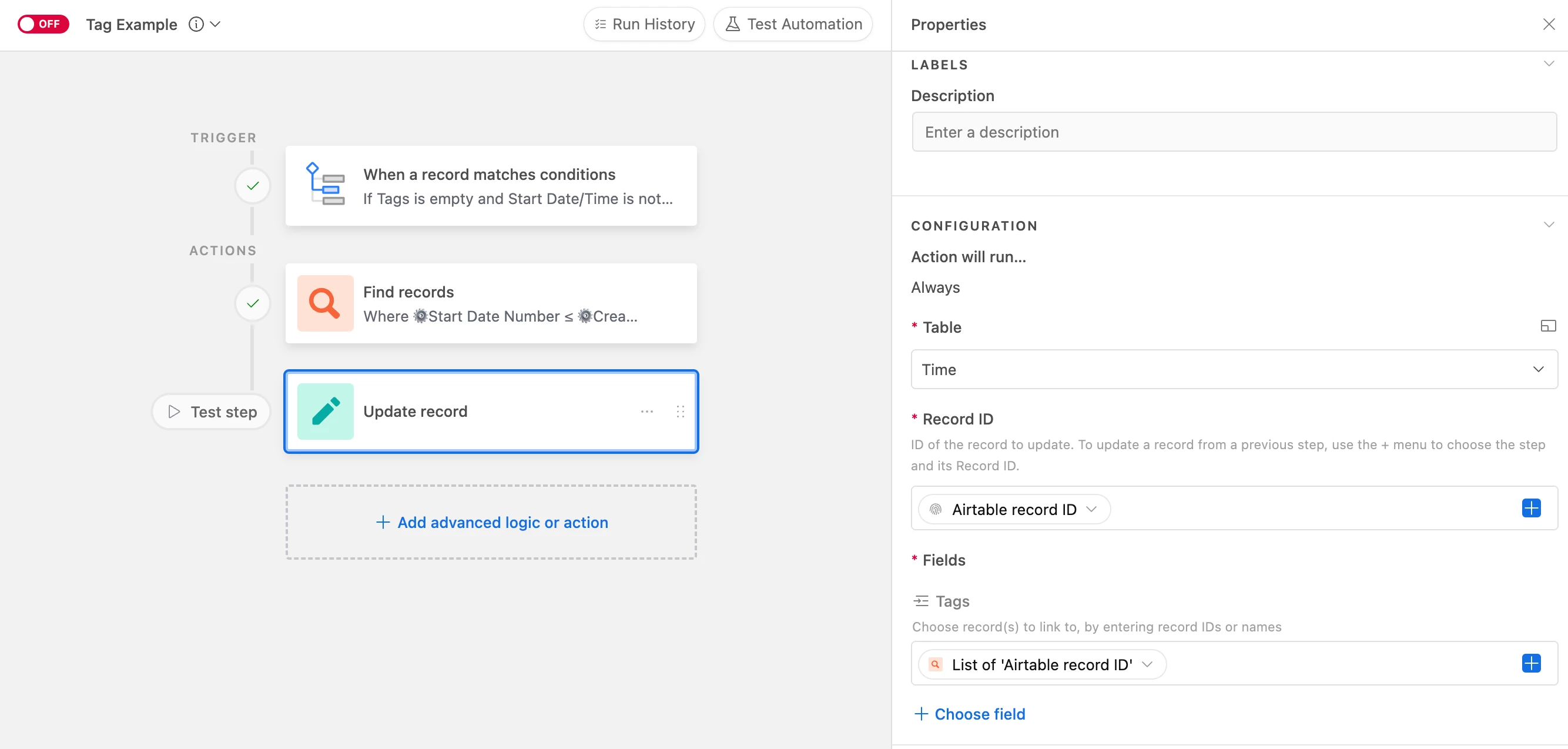Click the Find records green checkmark circle
The height and width of the screenshot is (749, 1568).
(253, 303)
